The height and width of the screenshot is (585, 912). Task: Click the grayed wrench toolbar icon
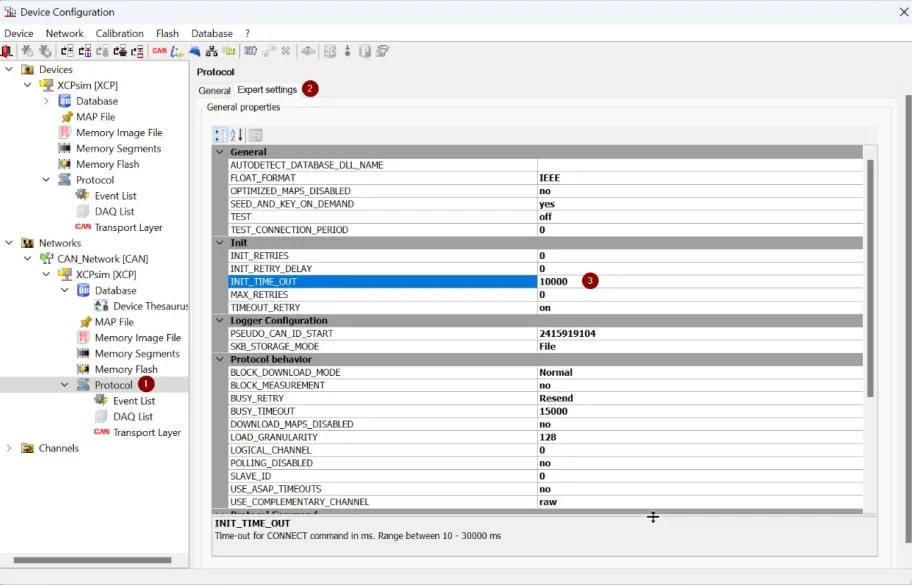(x=268, y=51)
